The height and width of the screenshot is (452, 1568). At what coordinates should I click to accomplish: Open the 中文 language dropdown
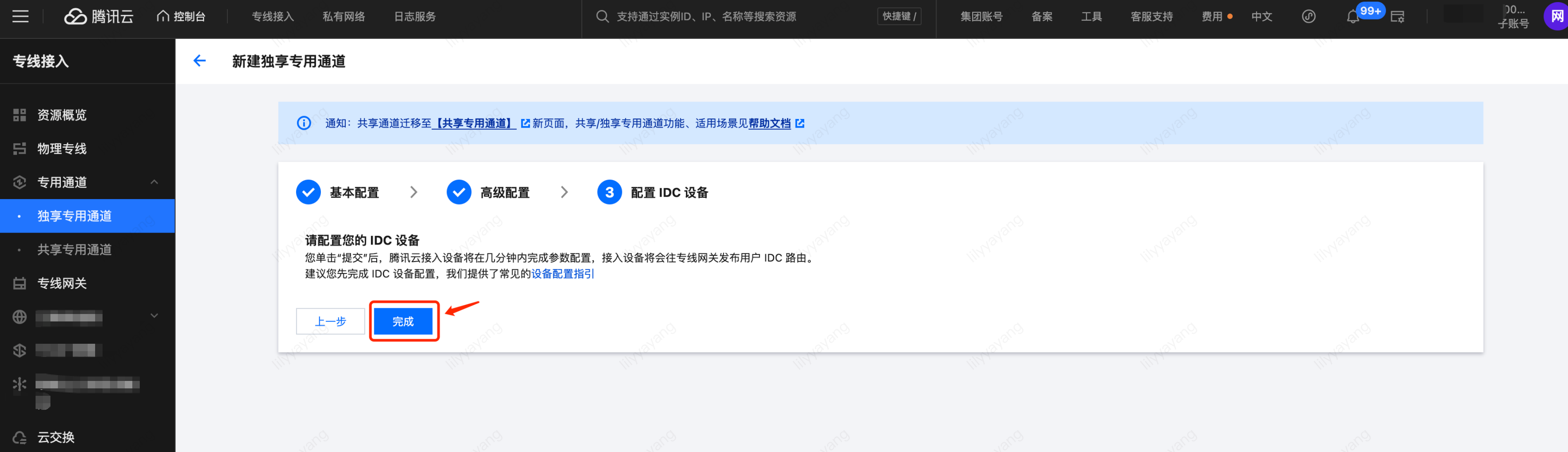(x=1261, y=17)
